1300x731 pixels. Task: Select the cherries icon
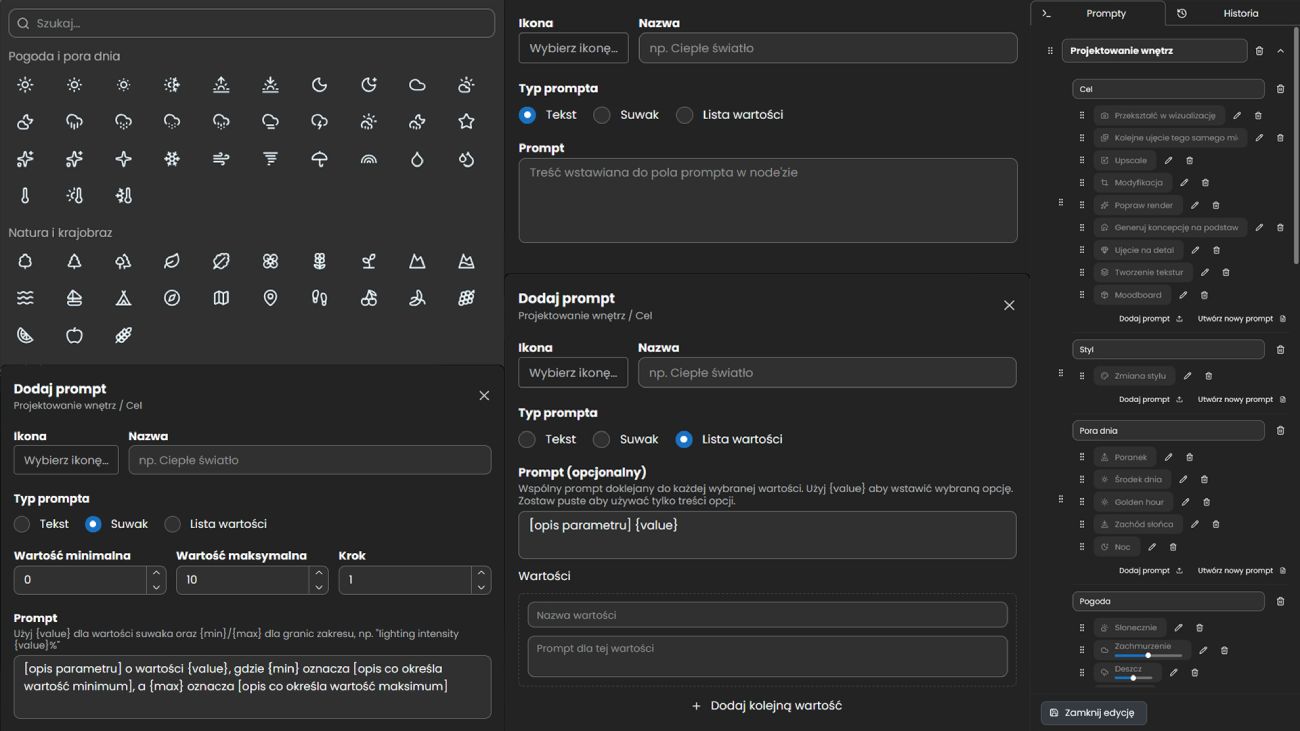click(x=368, y=298)
